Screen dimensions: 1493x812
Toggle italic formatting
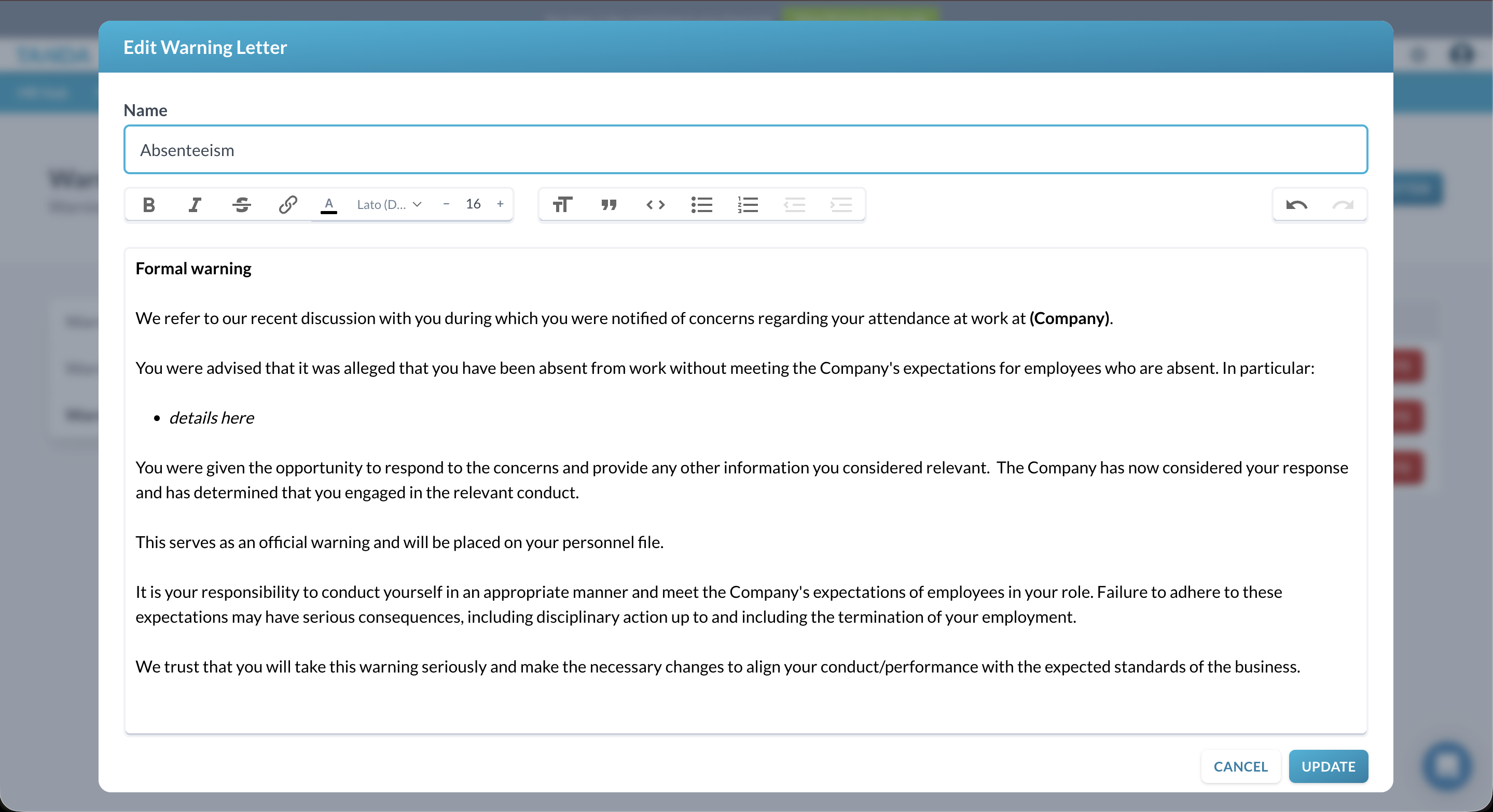(195, 204)
